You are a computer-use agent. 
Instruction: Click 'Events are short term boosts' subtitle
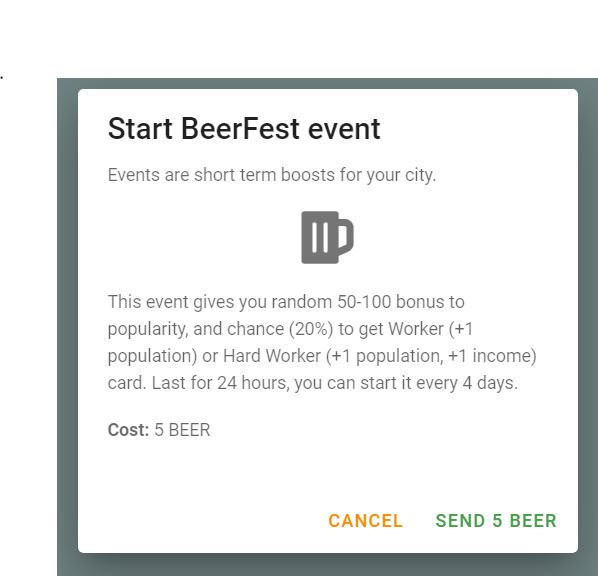coord(272,175)
